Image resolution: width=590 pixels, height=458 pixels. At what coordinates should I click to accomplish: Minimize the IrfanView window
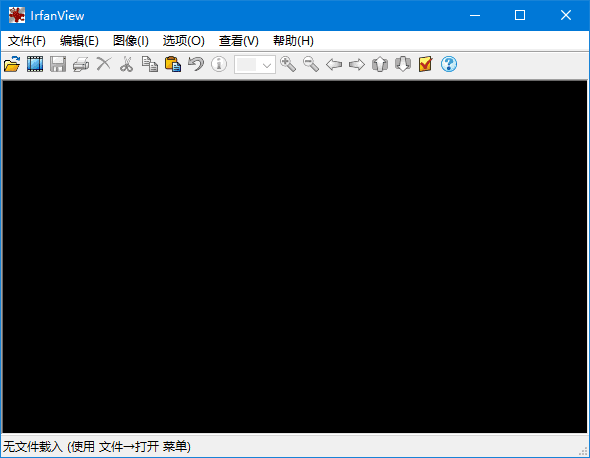pos(475,15)
